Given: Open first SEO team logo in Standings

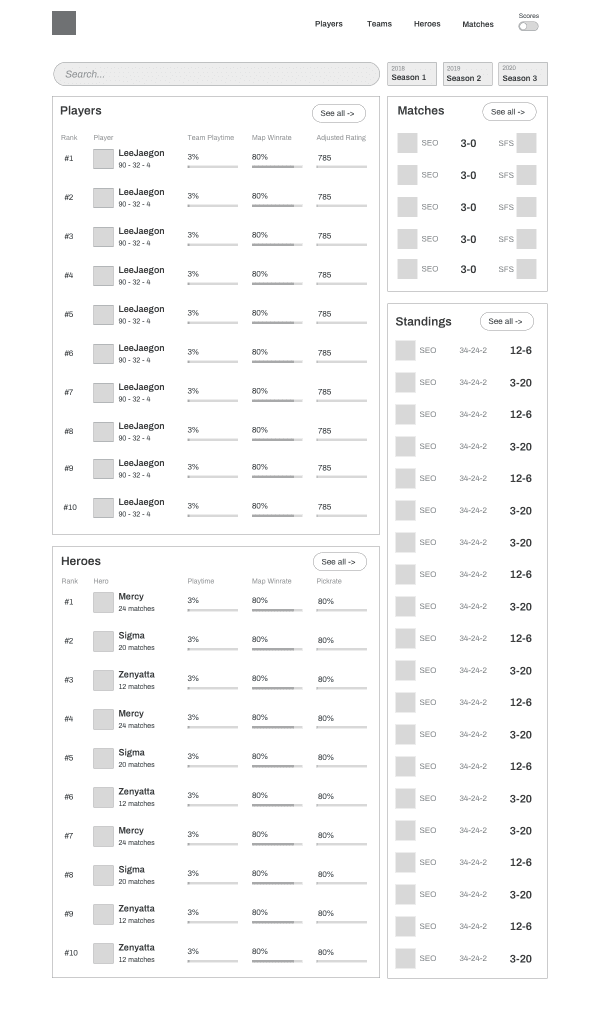Looking at the screenshot, I should coord(406,351).
